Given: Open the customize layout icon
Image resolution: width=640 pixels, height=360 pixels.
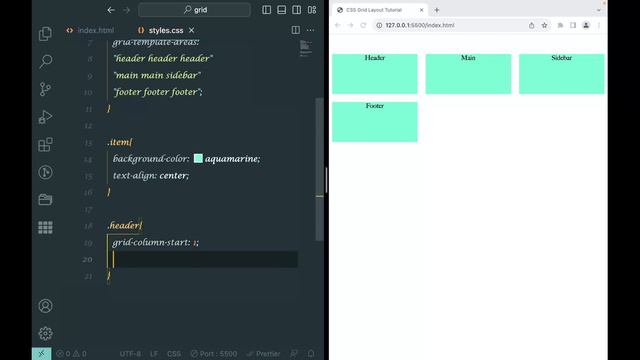Looking at the screenshot, I should pos(312,10).
